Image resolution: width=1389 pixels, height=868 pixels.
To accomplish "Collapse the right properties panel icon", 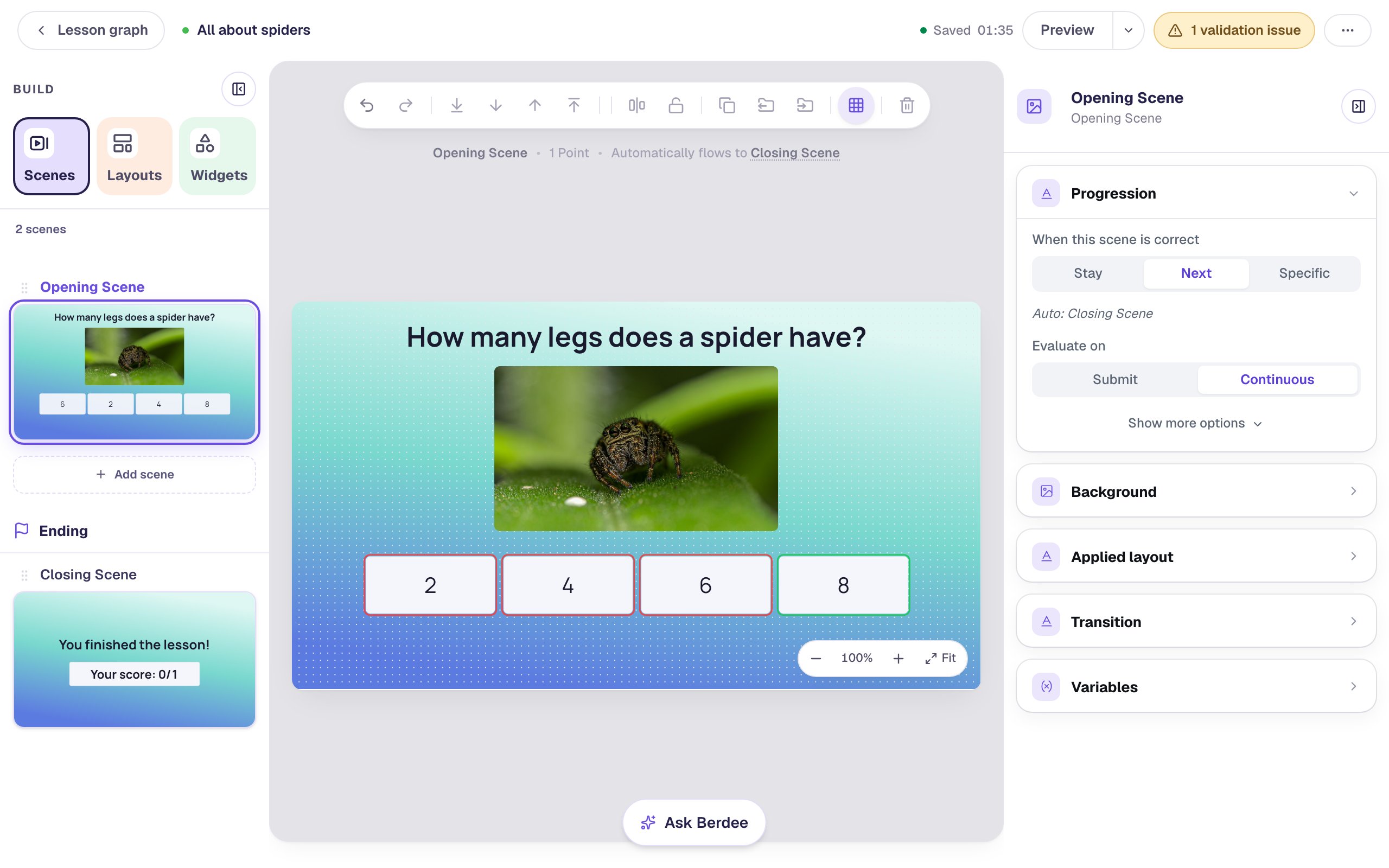I will click(1358, 106).
